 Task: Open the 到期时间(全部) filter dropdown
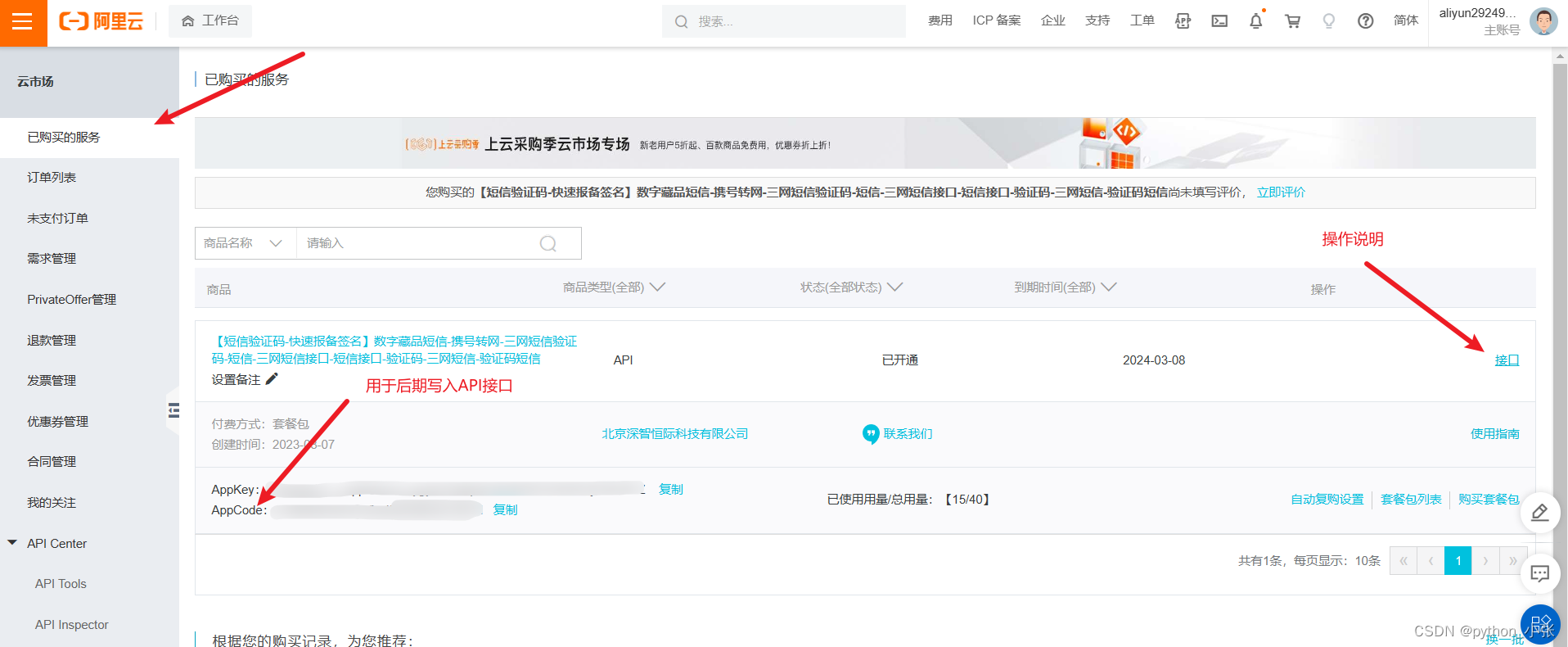(1065, 287)
